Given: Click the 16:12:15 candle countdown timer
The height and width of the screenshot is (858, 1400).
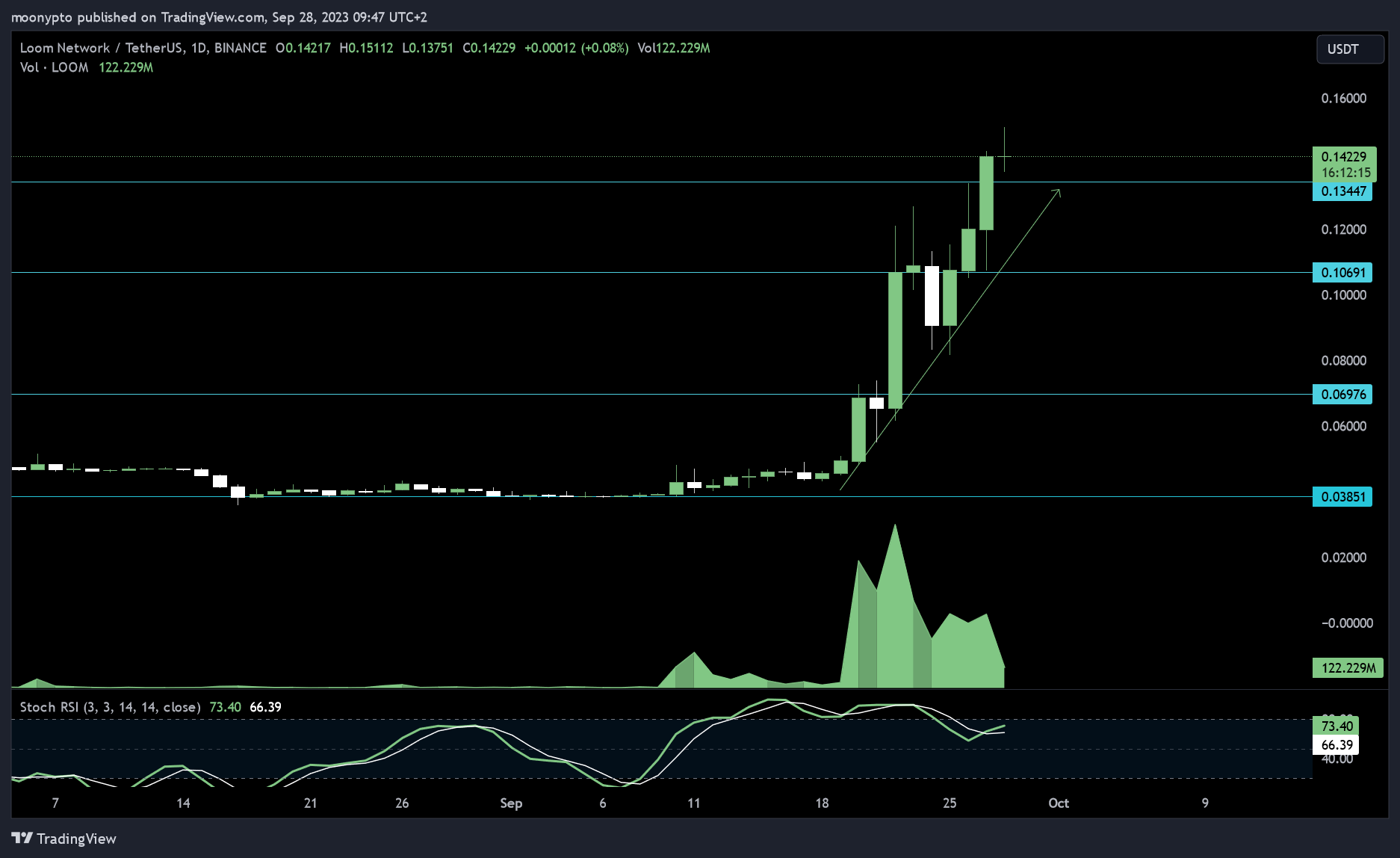Looking at the screenshot, I should click(x=1345, y=173).
